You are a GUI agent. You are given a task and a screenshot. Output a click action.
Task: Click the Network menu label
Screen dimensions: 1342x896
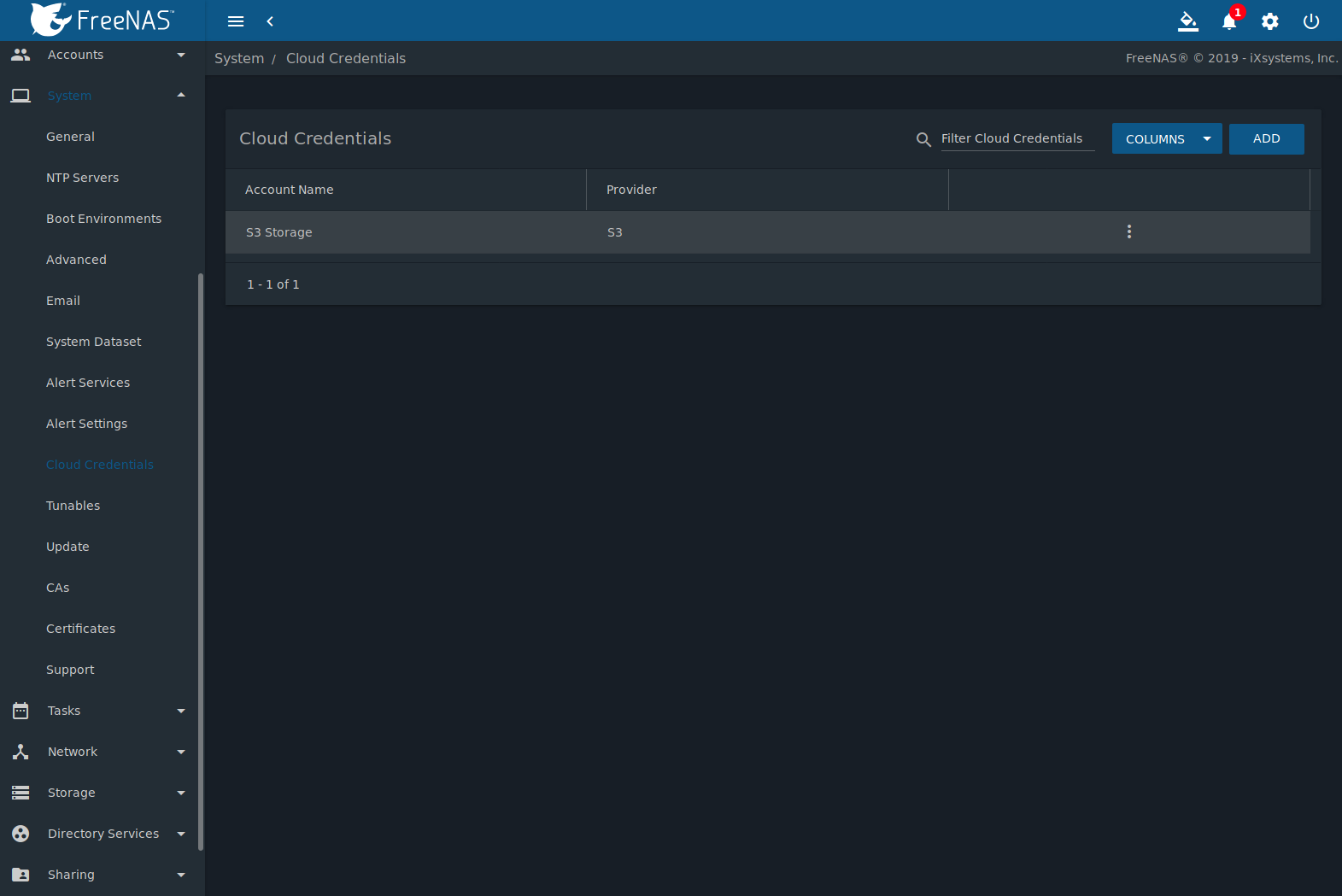point(73,752)
